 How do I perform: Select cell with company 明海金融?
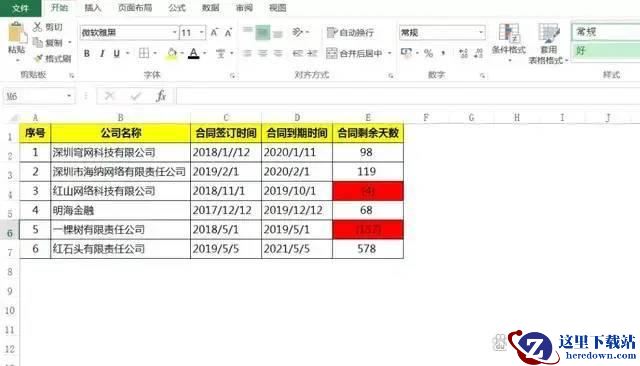point(120,210)
